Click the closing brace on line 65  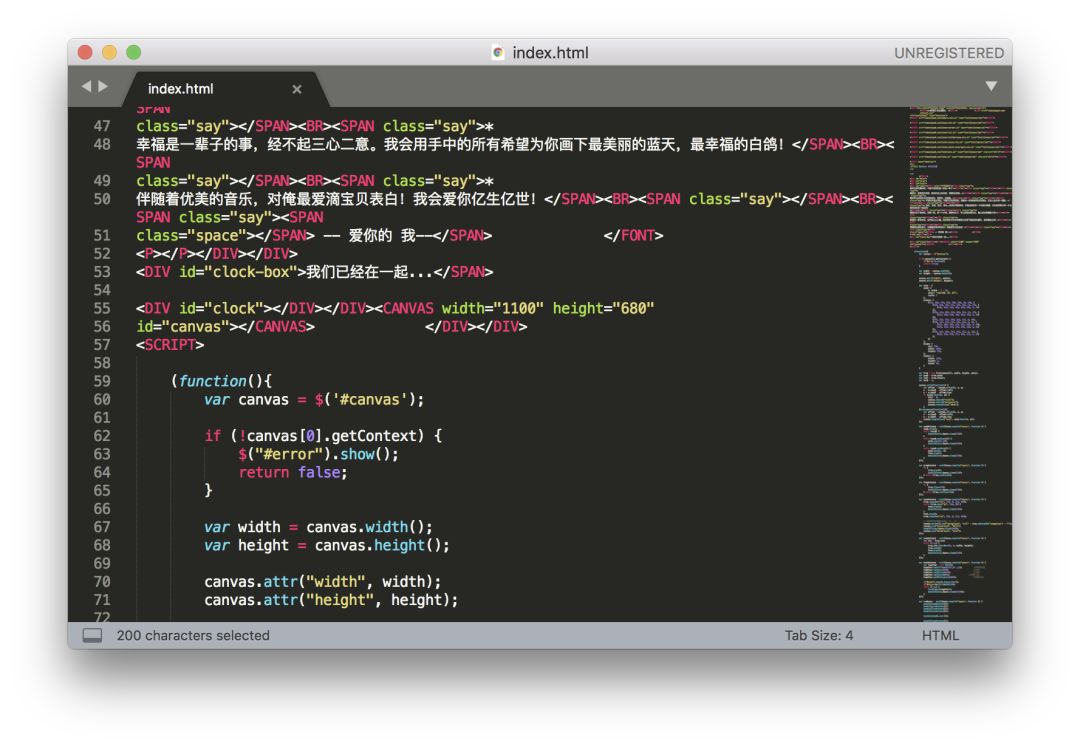click(208, 490)
